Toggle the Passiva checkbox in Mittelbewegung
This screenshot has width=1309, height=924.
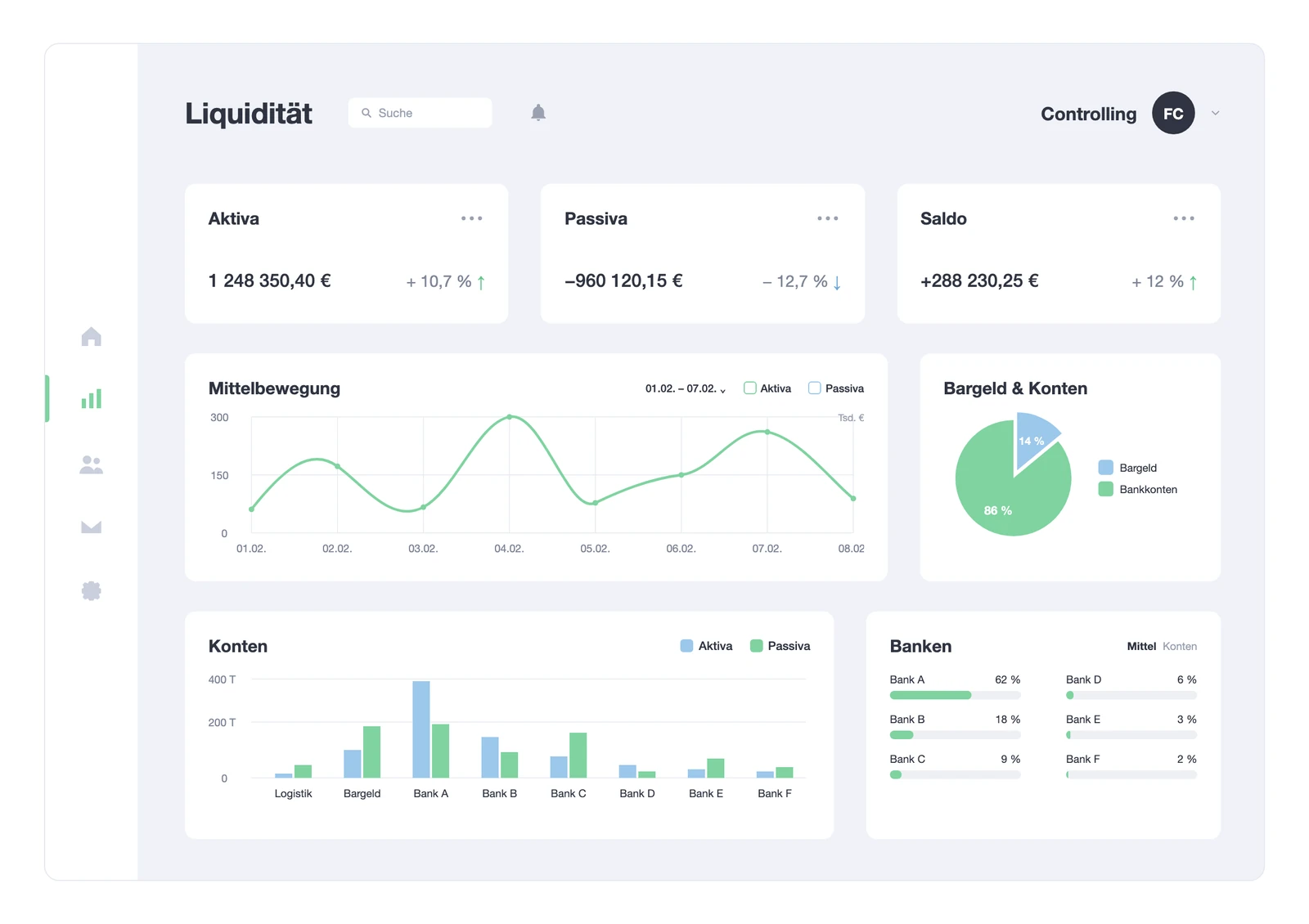[814, 388]
